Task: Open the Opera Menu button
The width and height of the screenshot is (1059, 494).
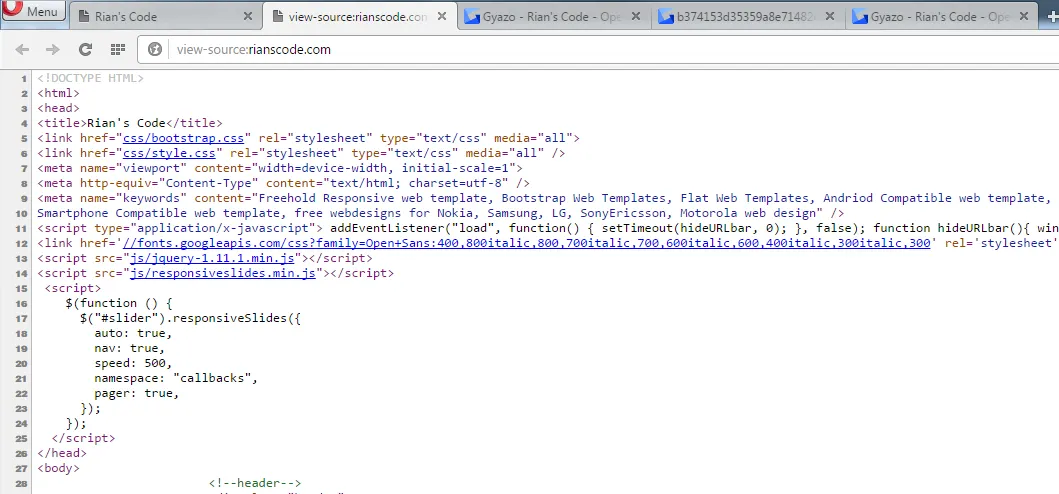Action: [x=33, y=11]
